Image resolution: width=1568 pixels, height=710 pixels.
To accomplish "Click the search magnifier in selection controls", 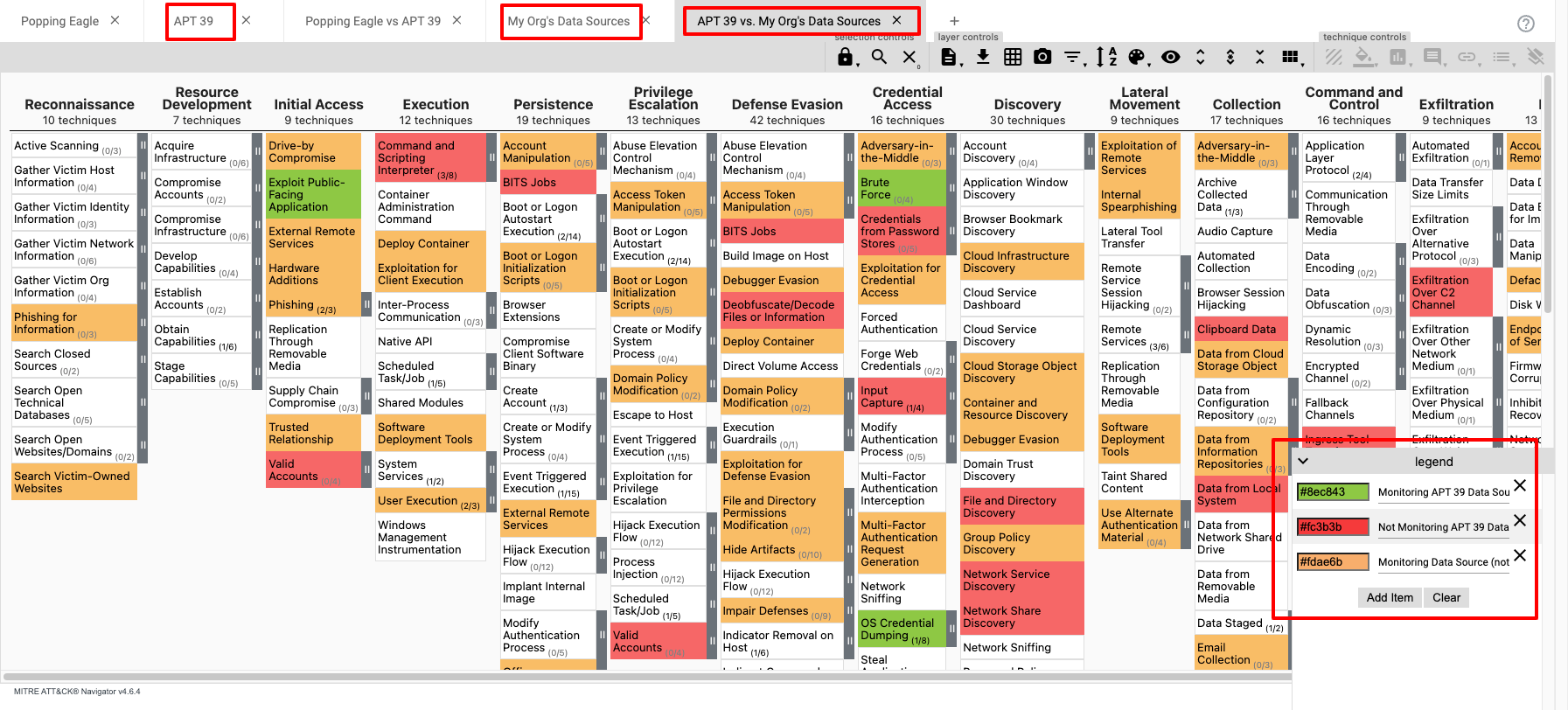I will [879, 57].
